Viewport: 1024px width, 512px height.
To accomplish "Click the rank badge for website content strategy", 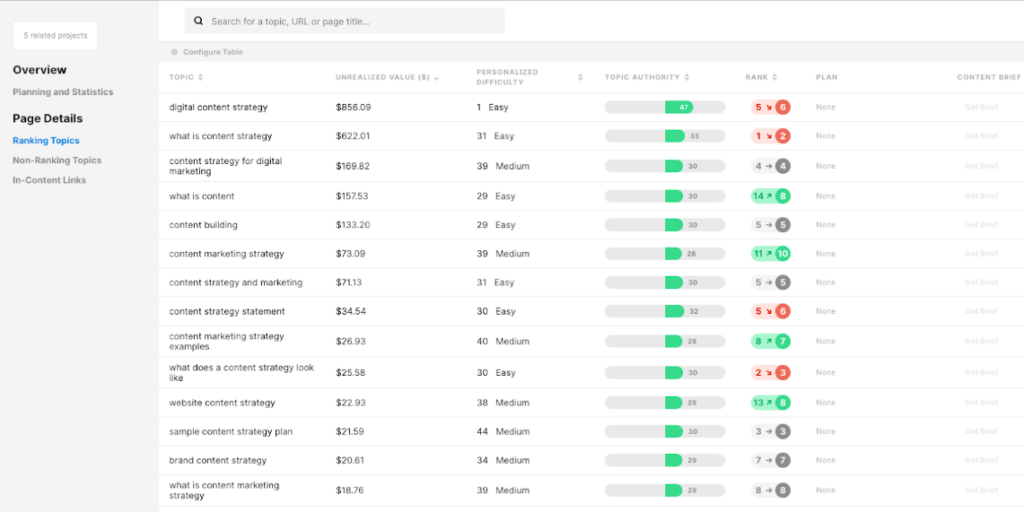I will [x=770, y=403].
